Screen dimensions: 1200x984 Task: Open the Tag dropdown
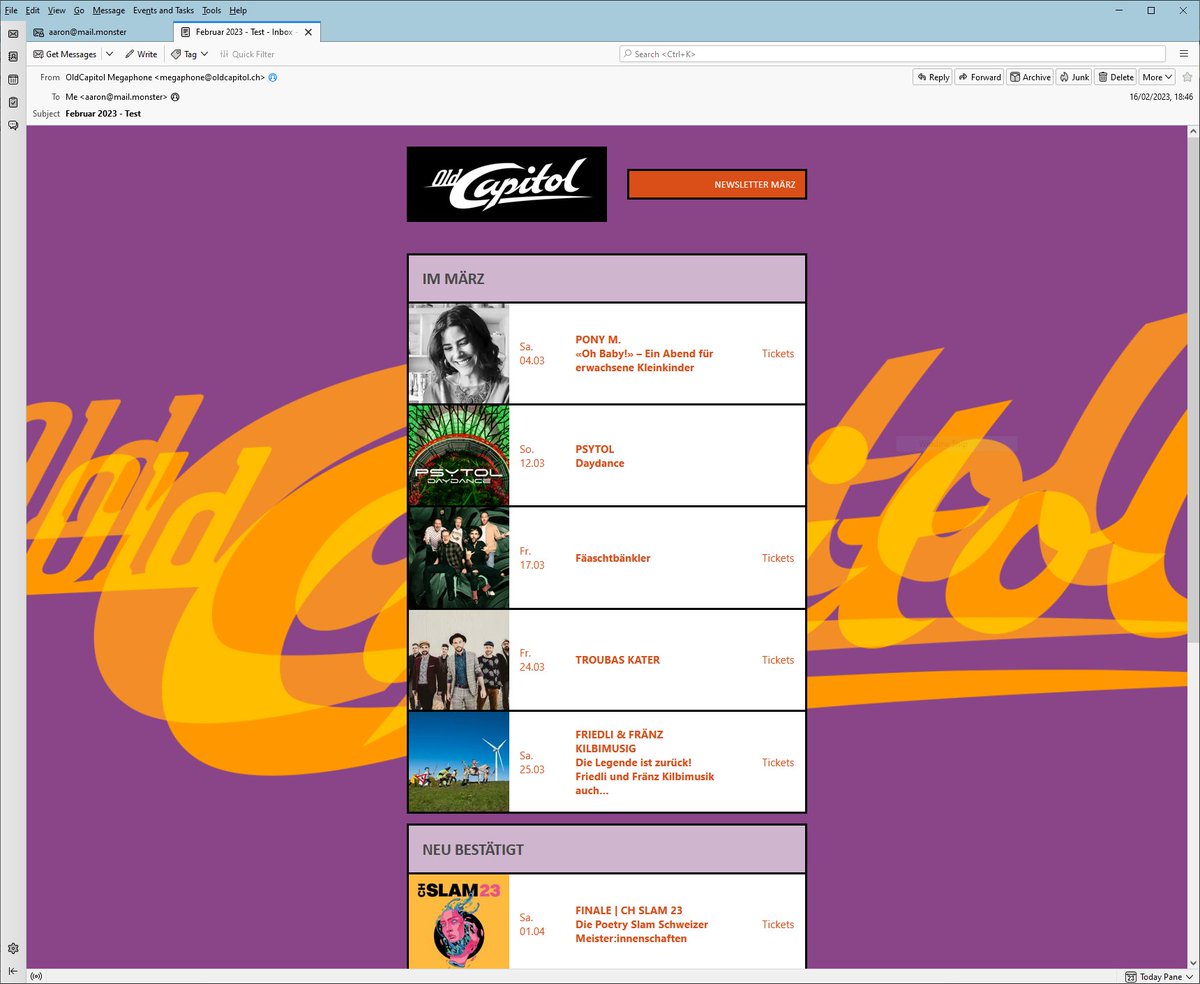(x=189, y=54)
